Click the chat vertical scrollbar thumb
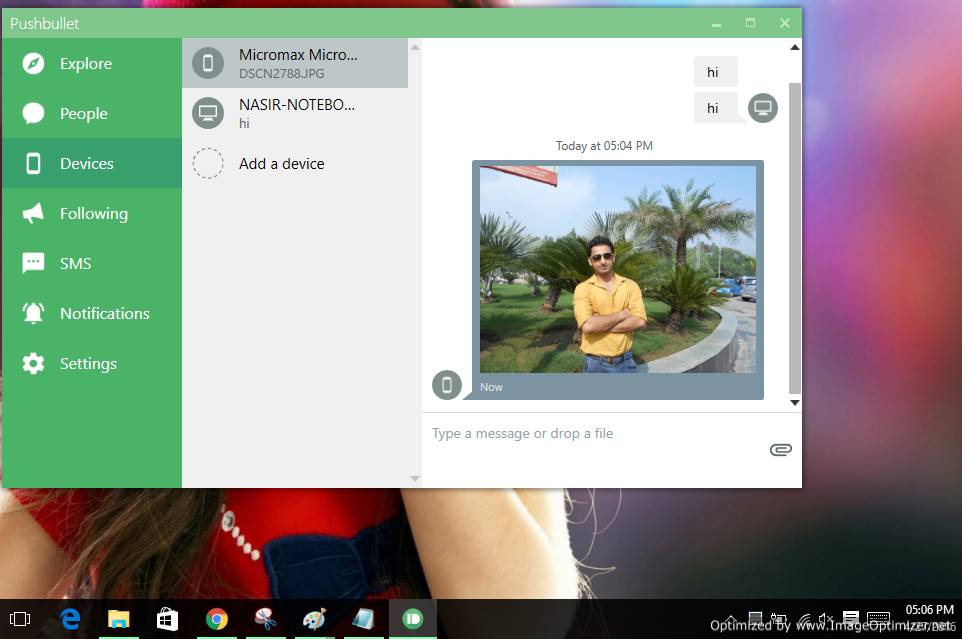Screen dimensions: 962x639 pos(795,238)
